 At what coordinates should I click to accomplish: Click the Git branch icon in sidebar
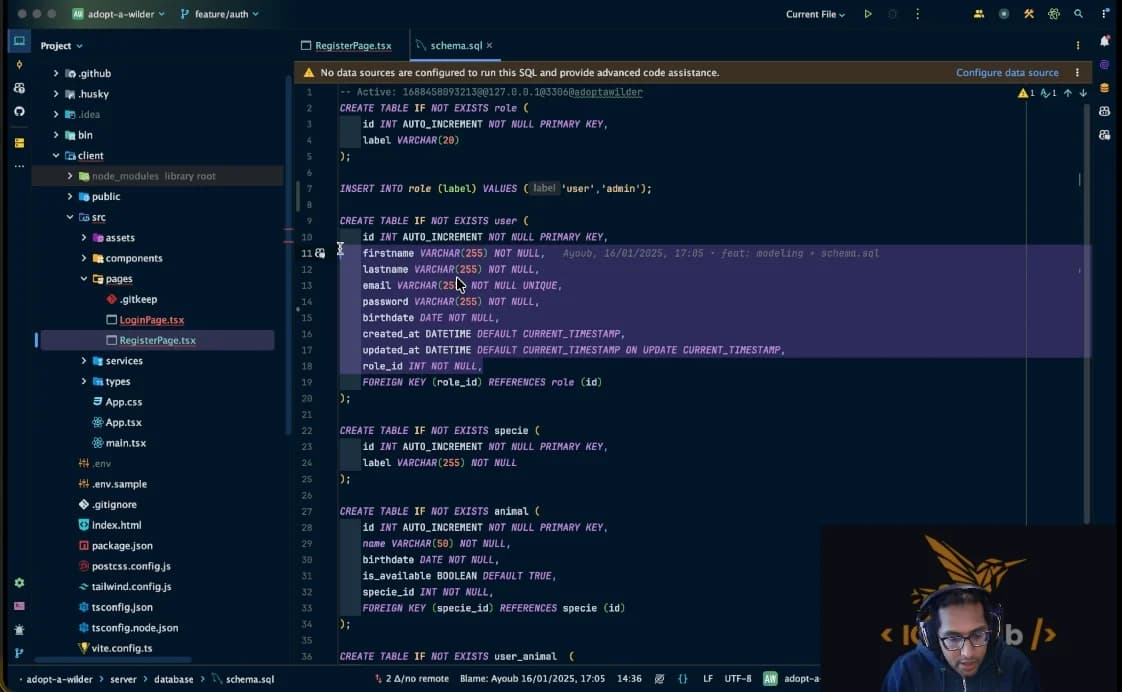tap(19, 653)
